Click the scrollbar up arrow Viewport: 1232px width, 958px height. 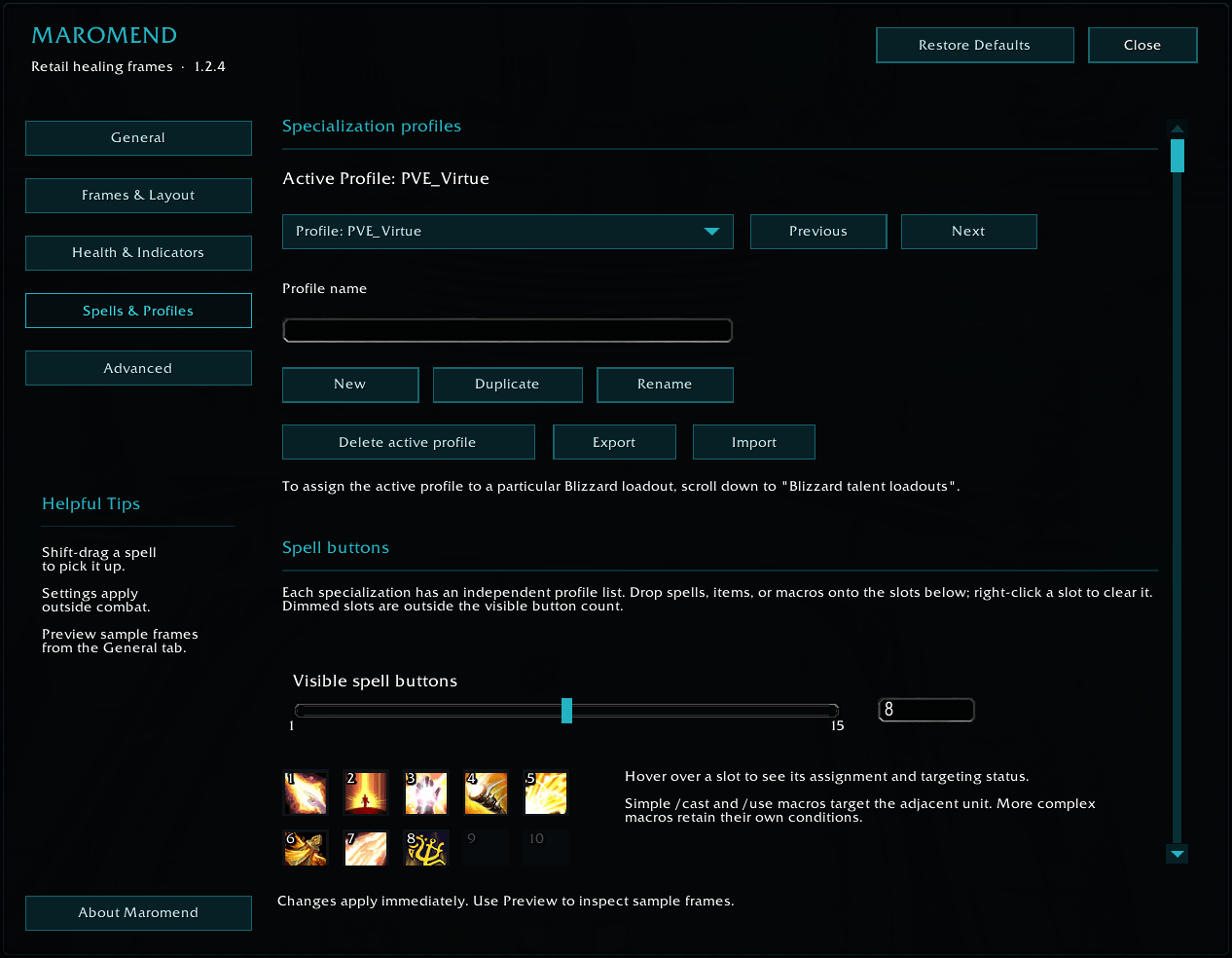[x=1178, y=129]
